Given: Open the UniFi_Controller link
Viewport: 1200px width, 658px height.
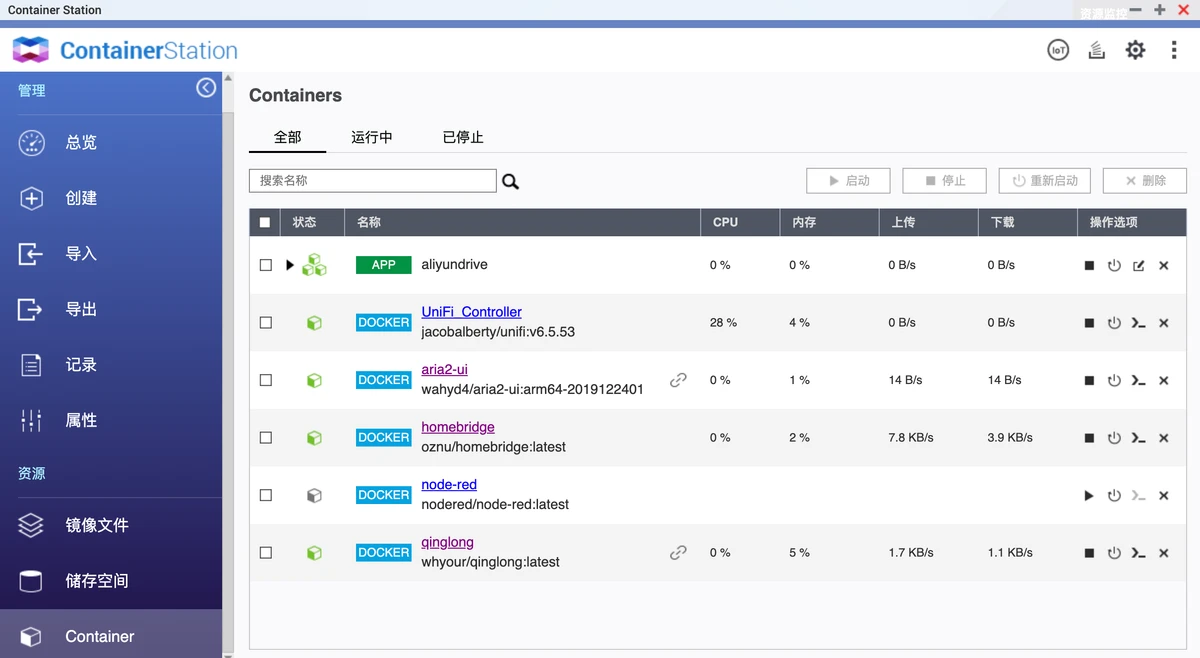Looking at the screenshot, I should 471,312.
